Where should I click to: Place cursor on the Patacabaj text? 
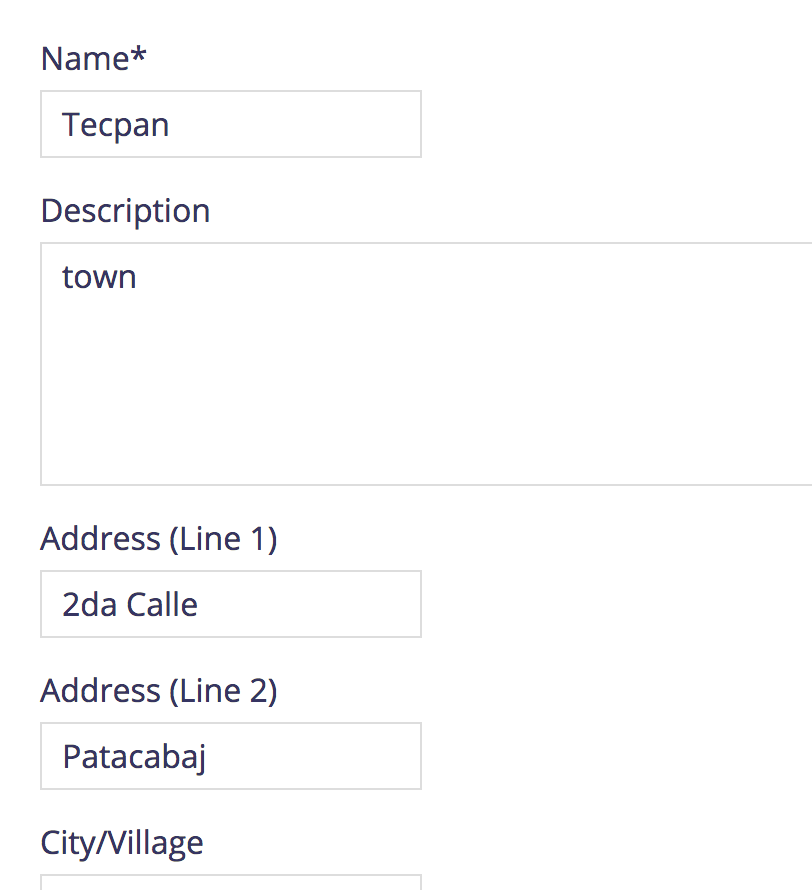[x=134, y=758]
